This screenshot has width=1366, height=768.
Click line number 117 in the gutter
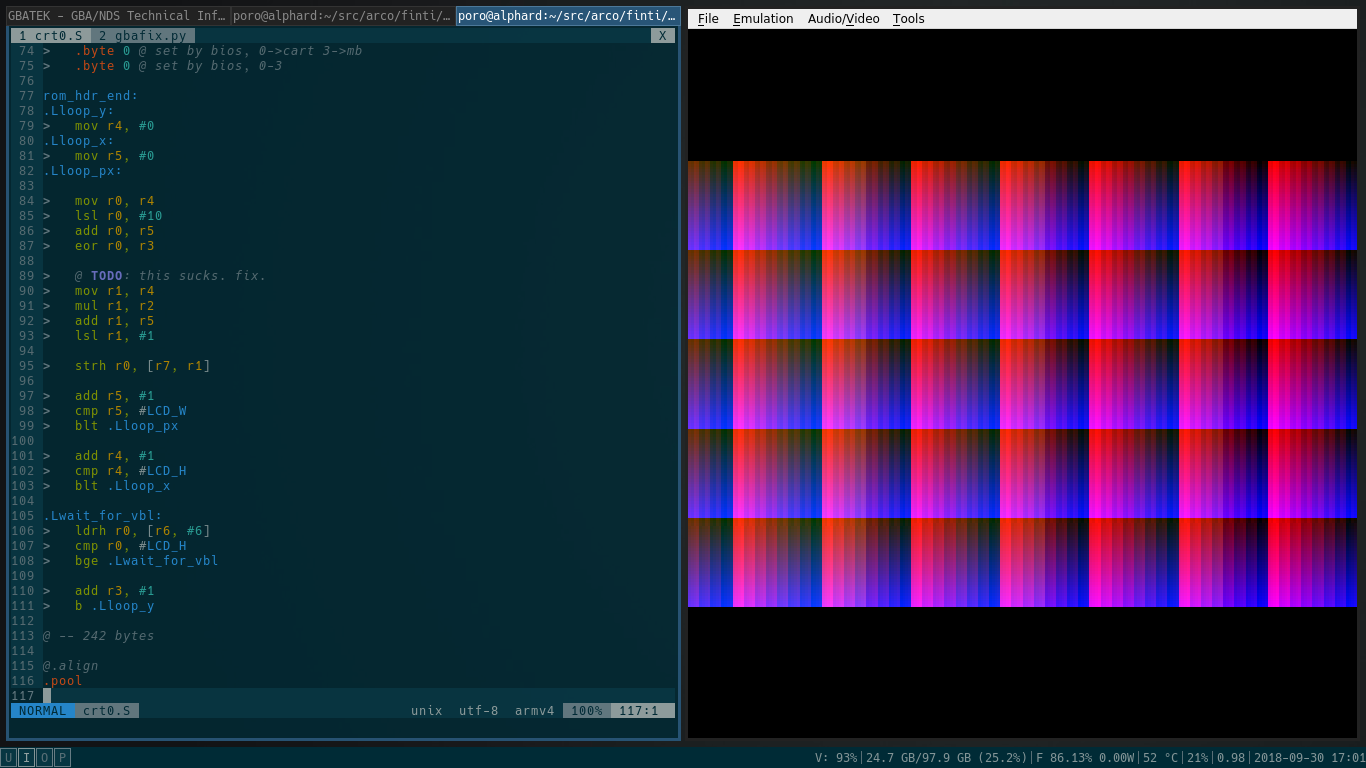pos(23,695)
